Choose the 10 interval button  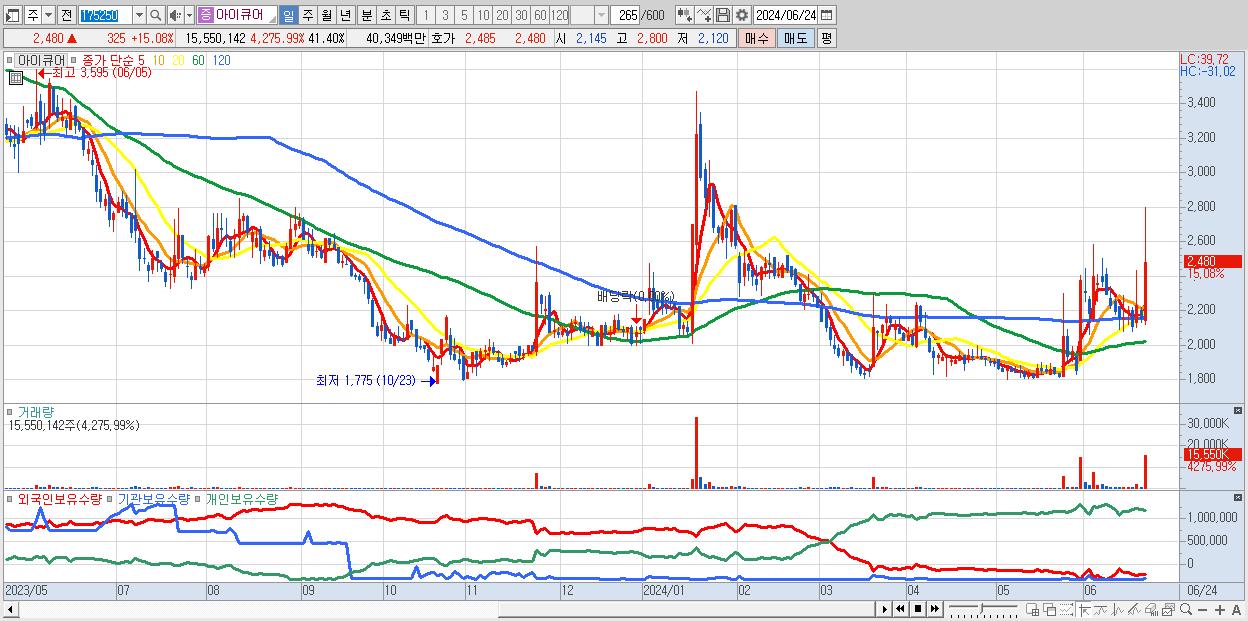483,15
